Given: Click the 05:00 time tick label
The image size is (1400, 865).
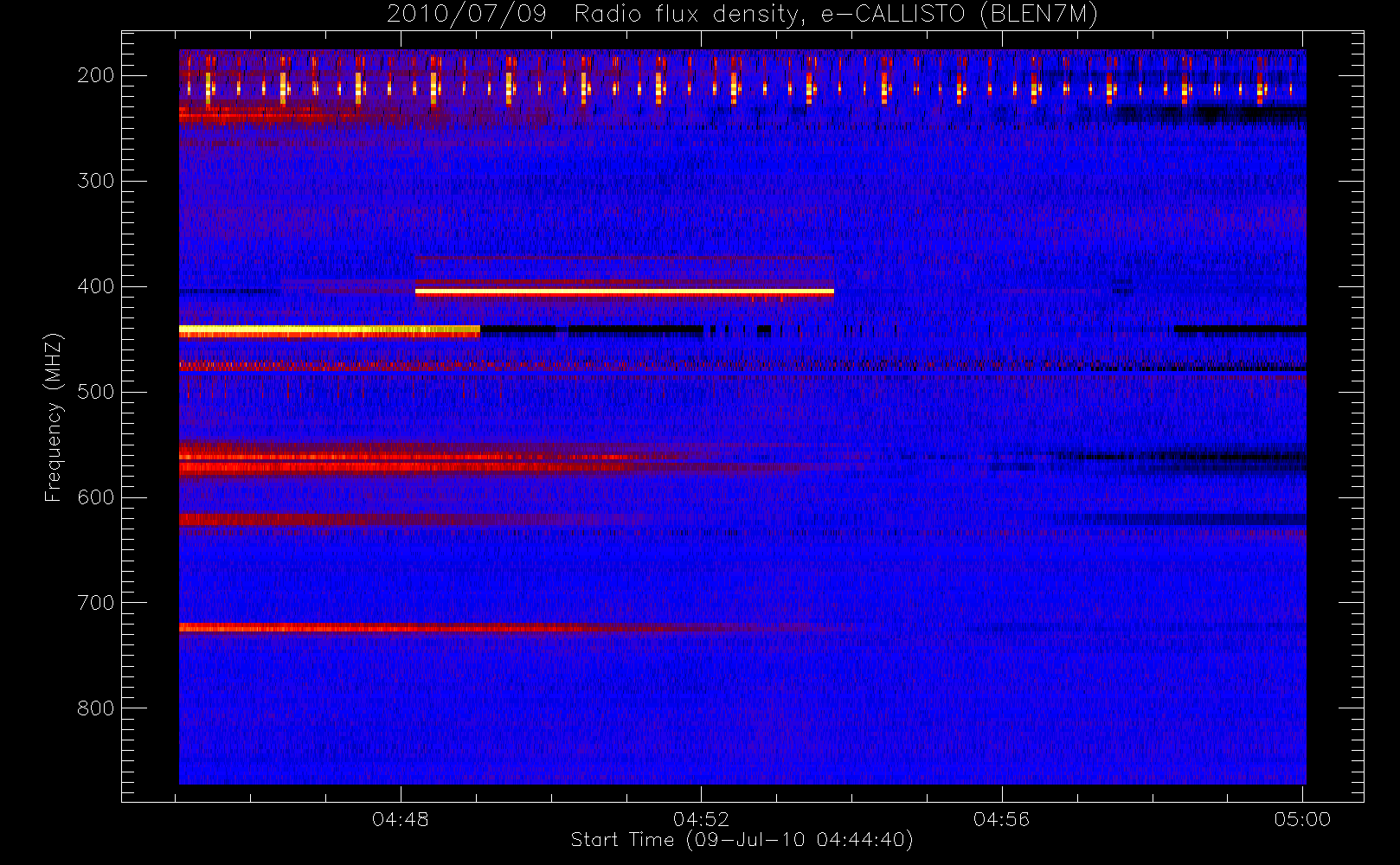Looking at the screenshot, I should (1302, 819).
